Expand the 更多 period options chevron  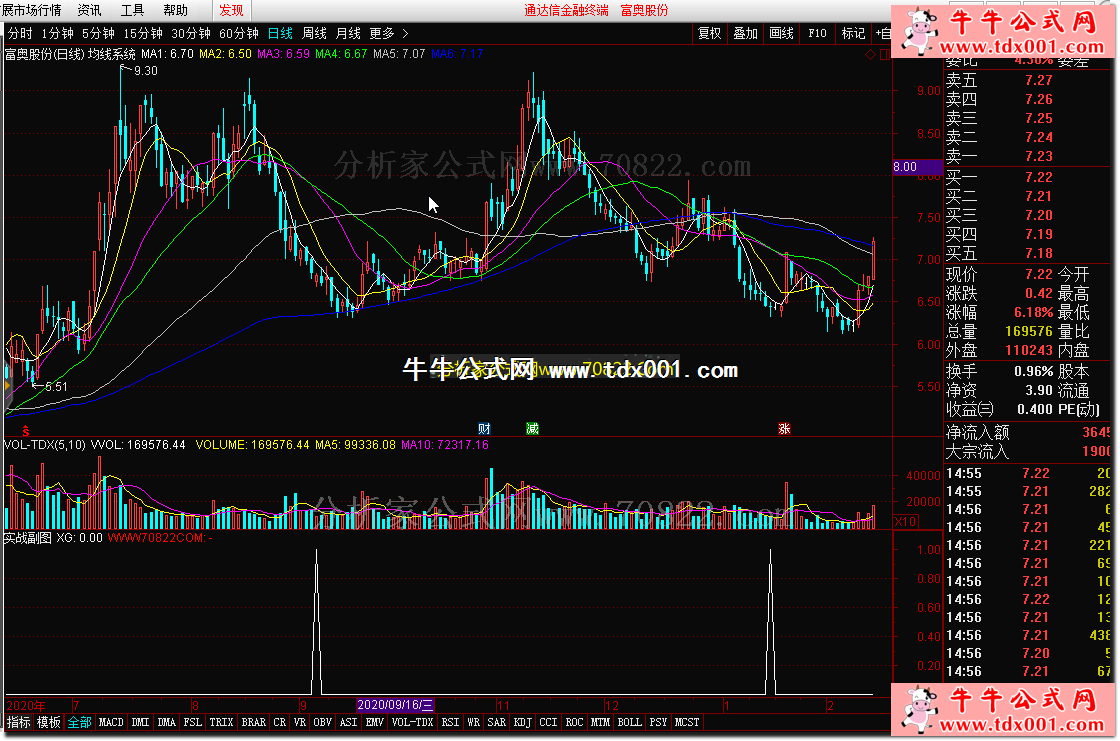(x=406, y=34)
